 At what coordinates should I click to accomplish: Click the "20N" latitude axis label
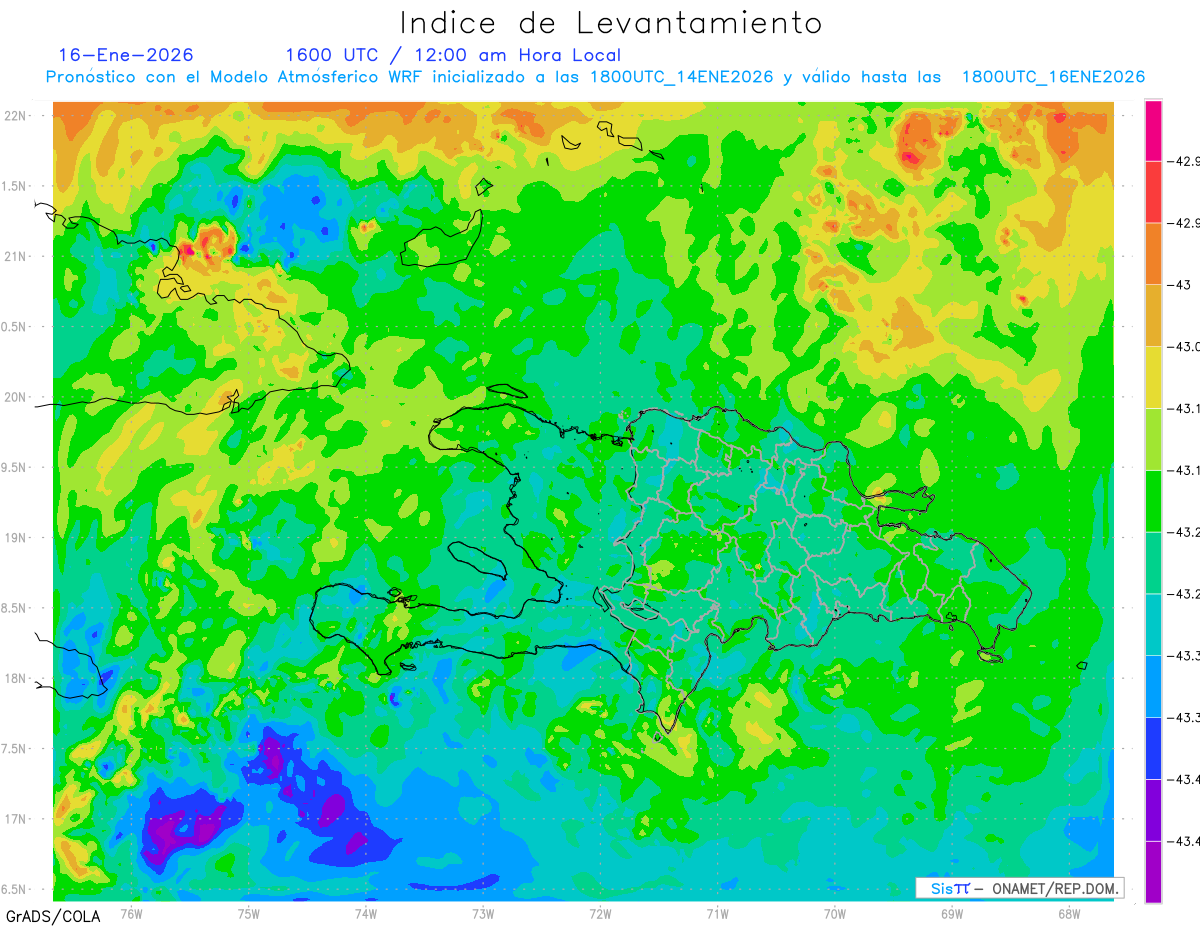pyautogui.click(x=16, y=397)
